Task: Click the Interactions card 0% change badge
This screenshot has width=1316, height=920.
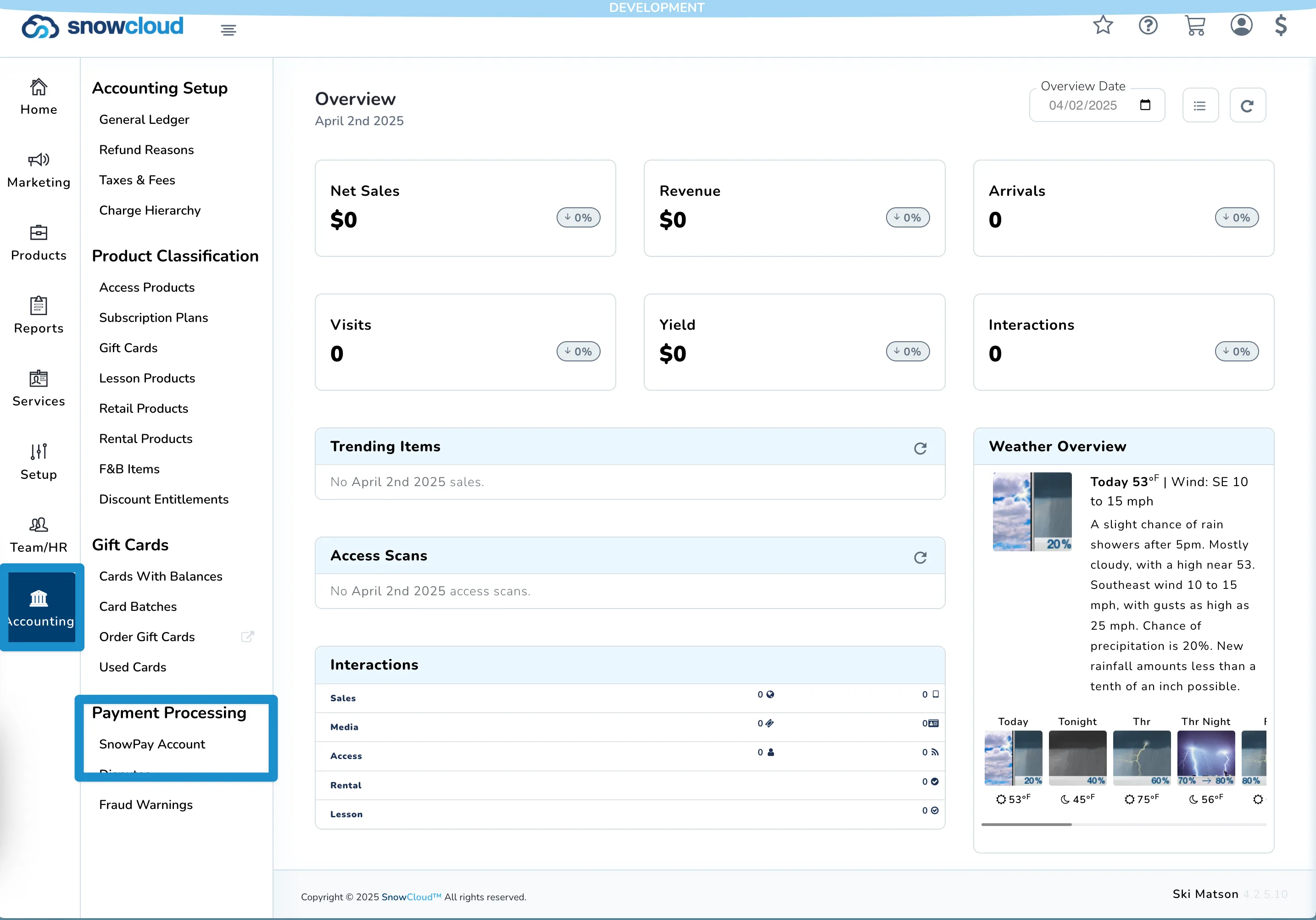Action: 1236,352
